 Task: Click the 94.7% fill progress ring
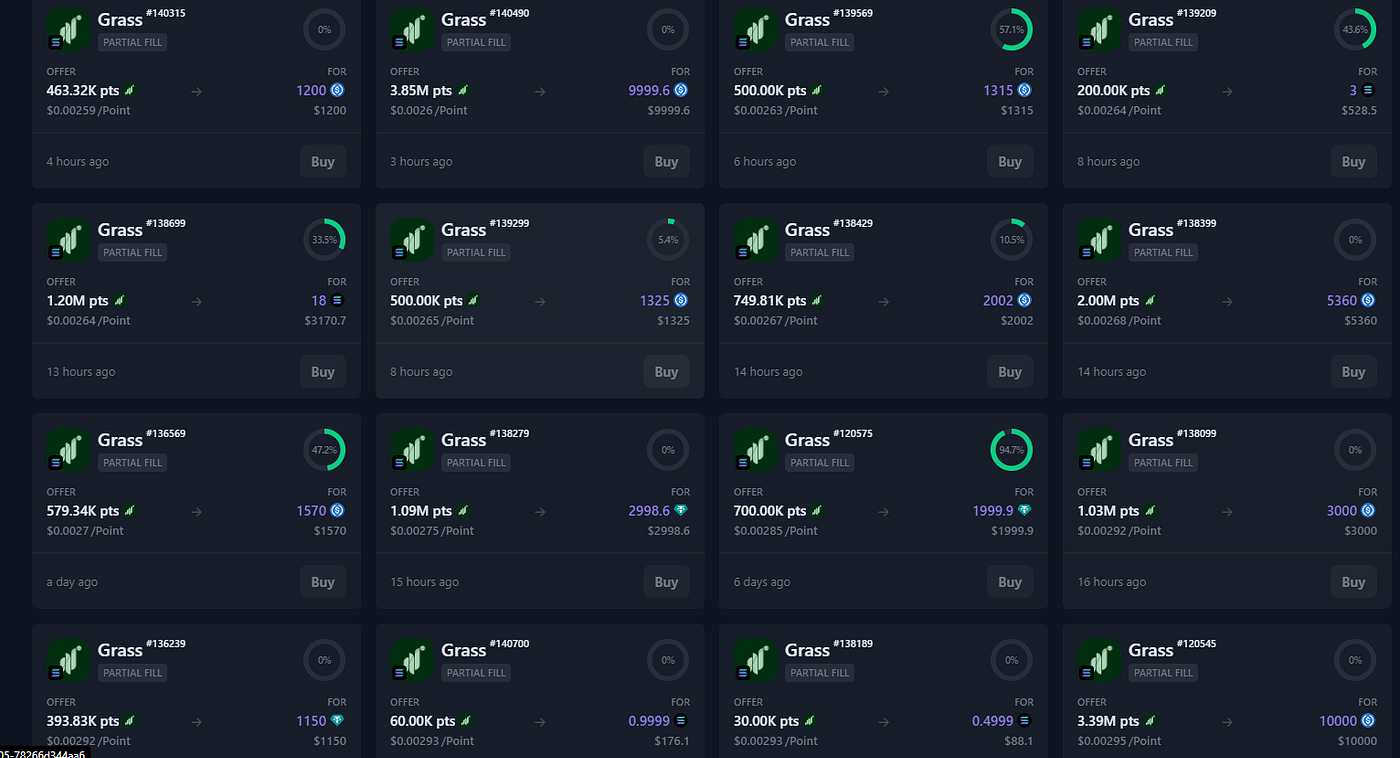point(1011,450)
